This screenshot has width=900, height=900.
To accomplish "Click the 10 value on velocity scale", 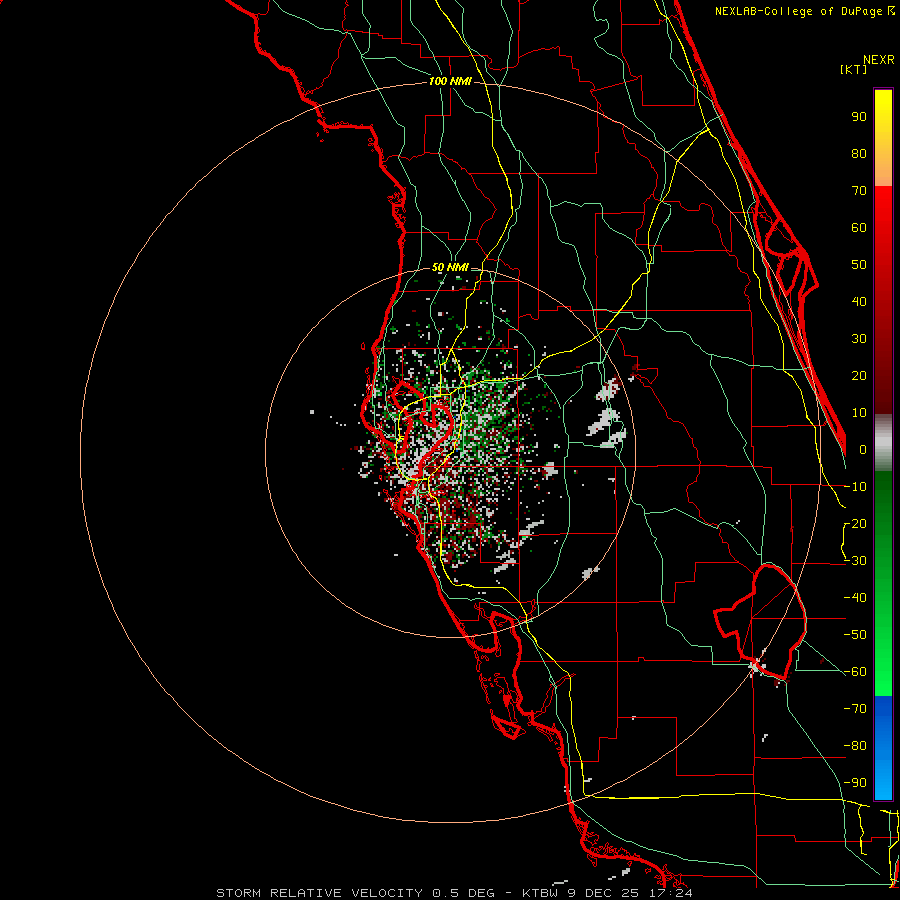I will point(859,413).
